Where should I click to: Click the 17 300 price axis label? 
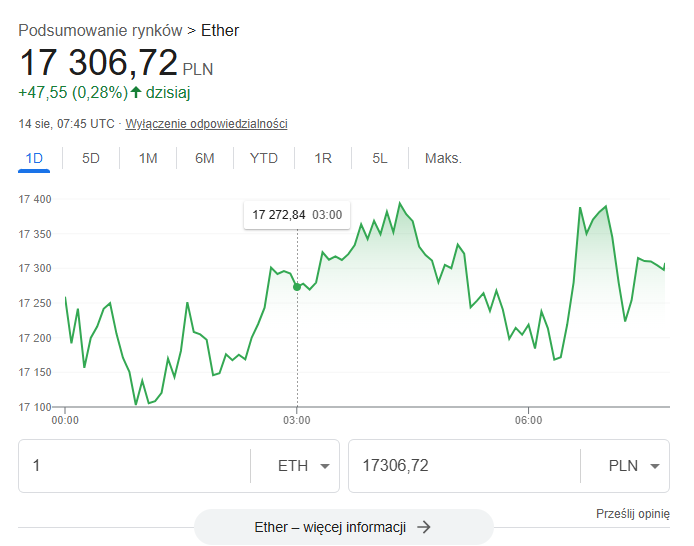tap(35, 268)
